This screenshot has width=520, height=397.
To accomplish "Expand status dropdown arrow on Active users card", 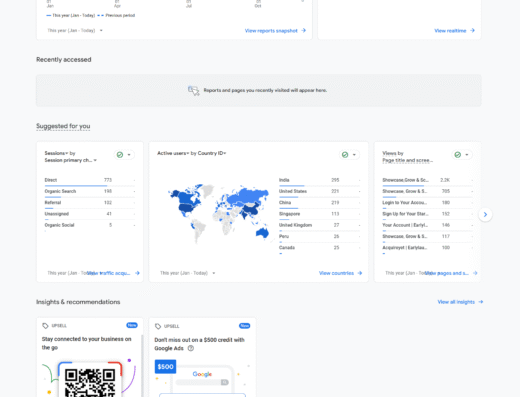I will pyautogui.click(x=354, y=155).
